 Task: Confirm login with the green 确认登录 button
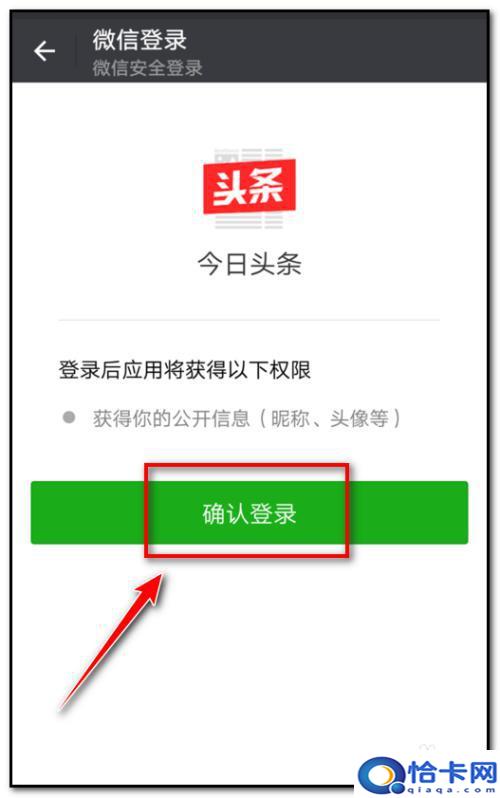click(x=249, y=512)
